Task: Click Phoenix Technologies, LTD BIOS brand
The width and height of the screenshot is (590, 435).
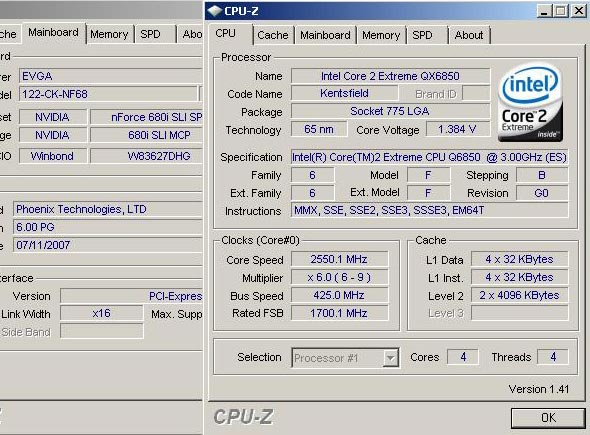Action: (x=108, y=209)
